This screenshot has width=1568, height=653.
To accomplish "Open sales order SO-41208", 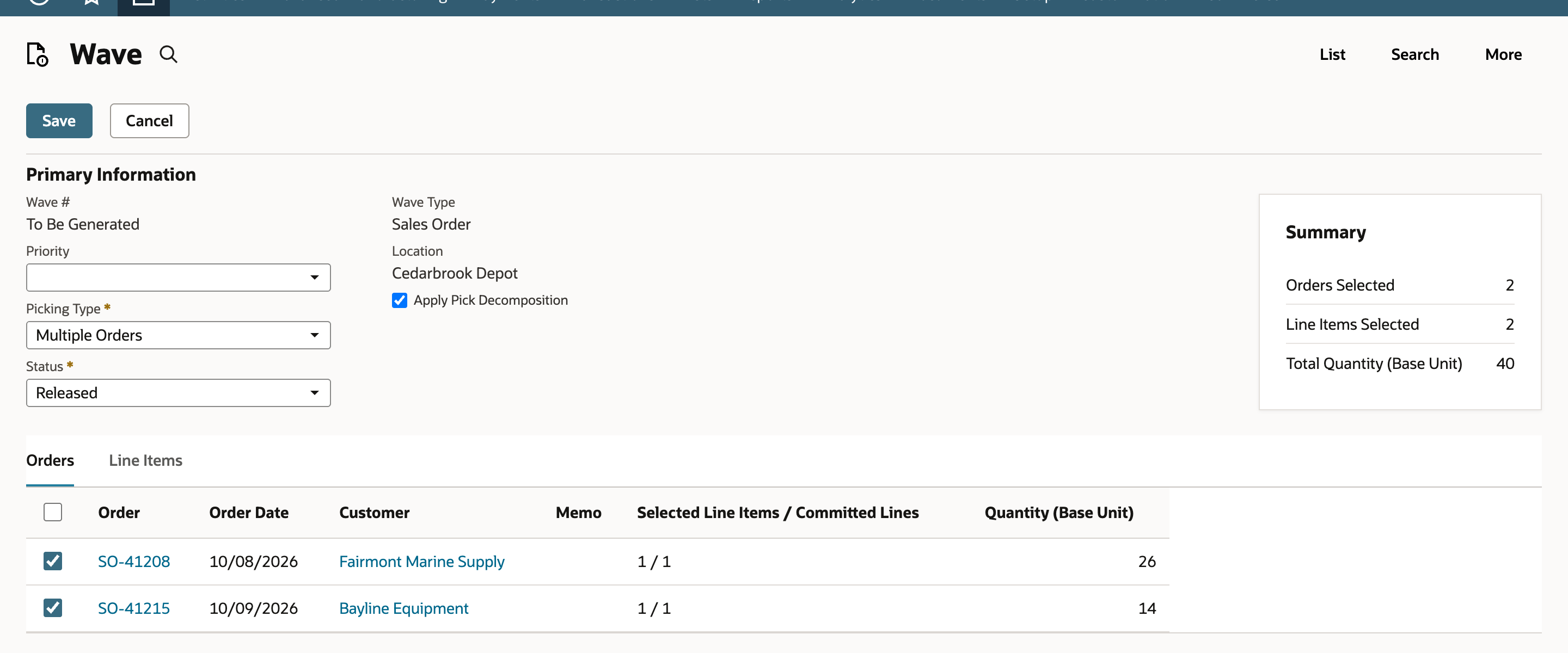I will click(134, 561).
